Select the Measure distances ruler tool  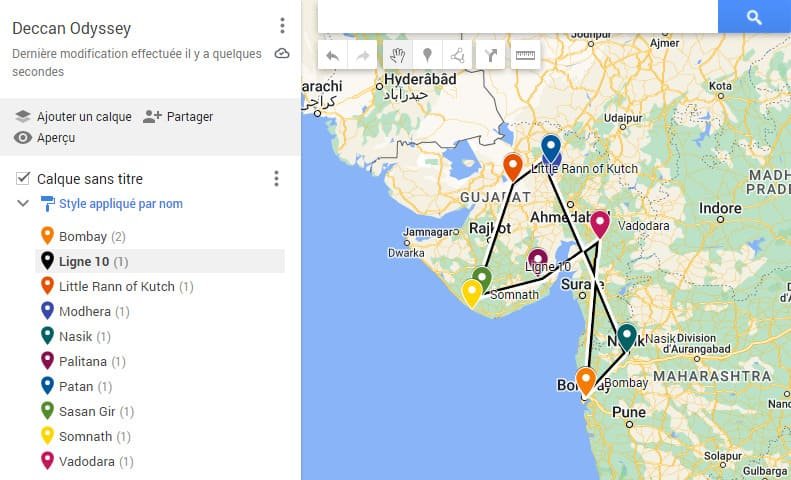coord(525,55)
